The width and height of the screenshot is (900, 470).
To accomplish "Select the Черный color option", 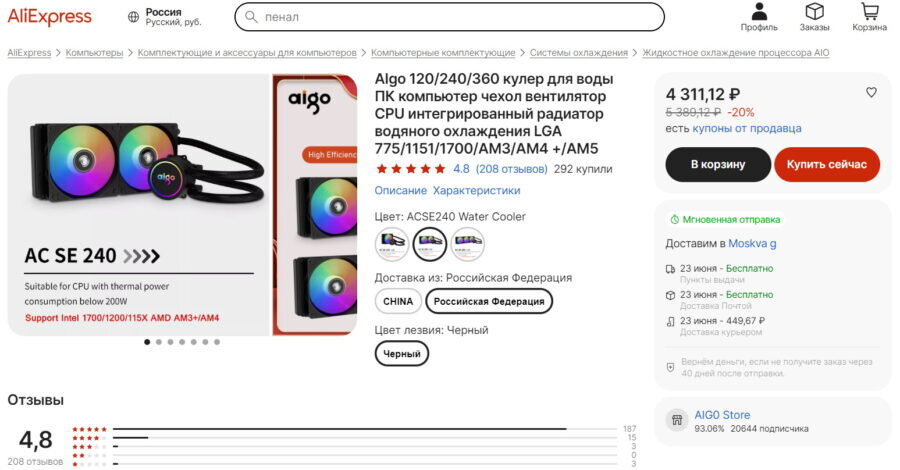I will click(x=402, y=354).
